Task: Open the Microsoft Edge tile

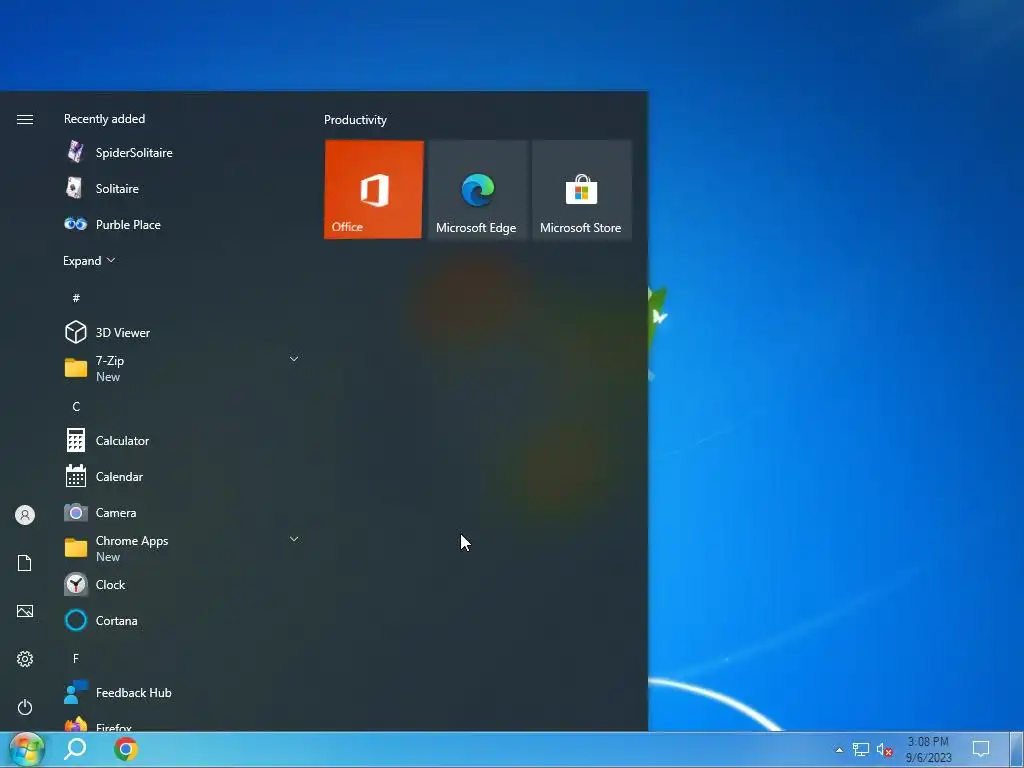Action: (477, 189)
